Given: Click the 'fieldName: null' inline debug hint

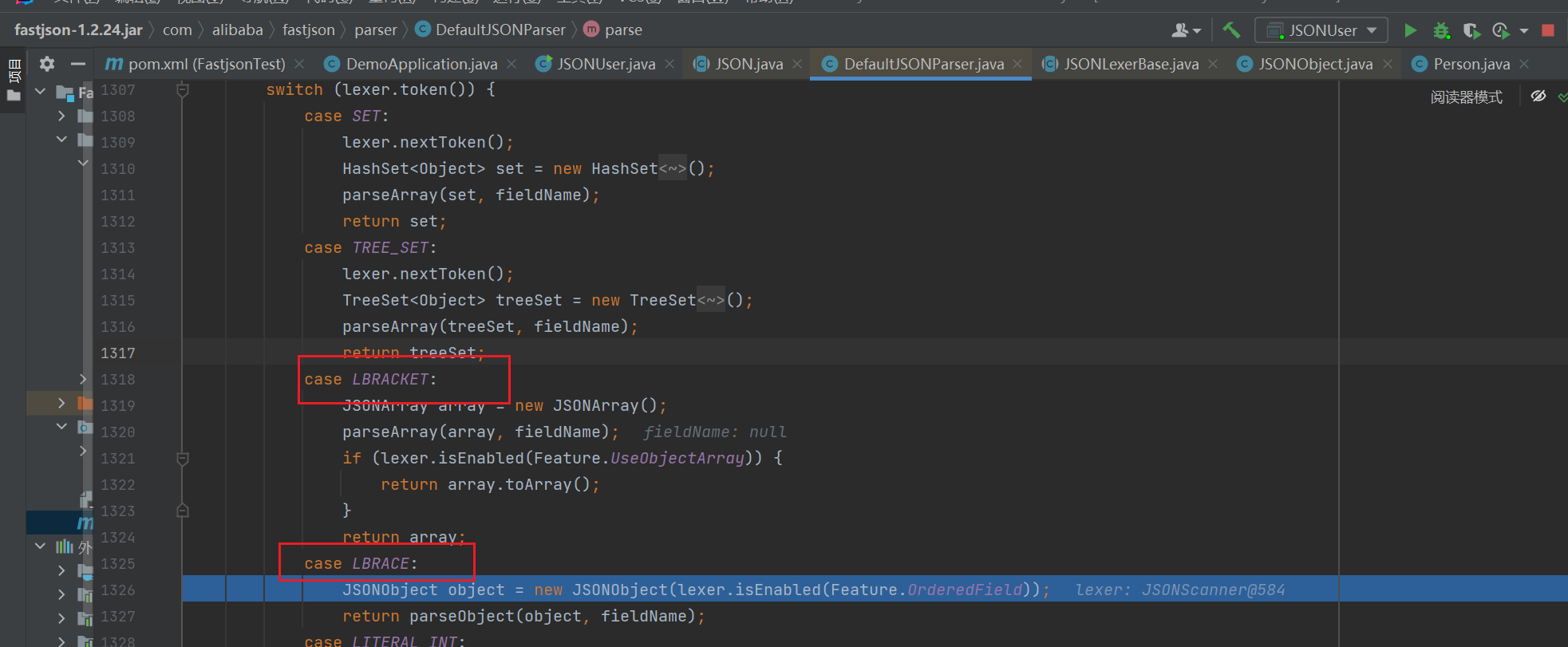Looking at the screenshot, I should [715, 432].
